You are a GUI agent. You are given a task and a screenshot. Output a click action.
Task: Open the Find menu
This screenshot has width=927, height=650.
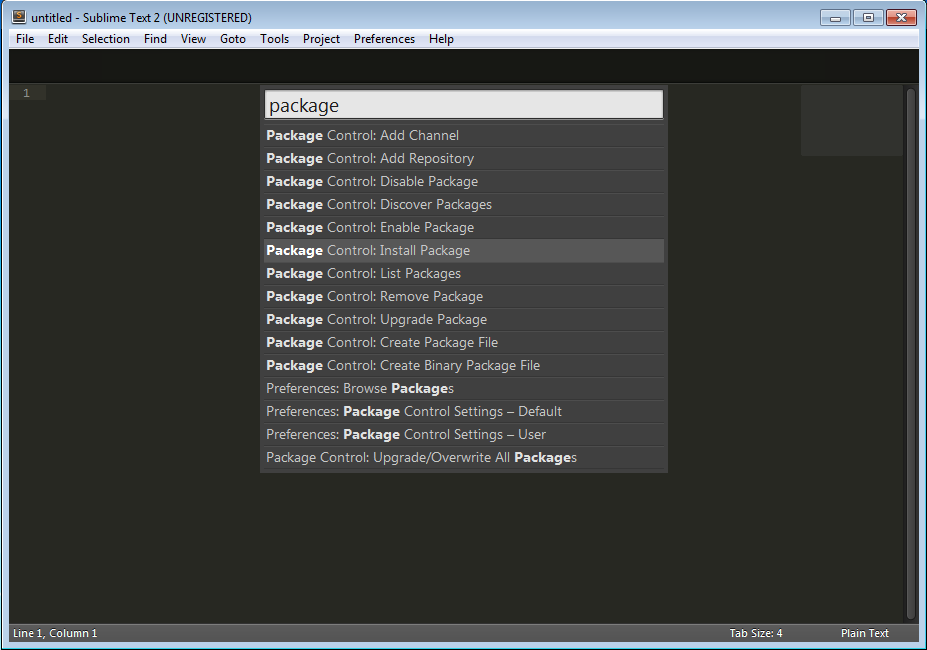(x=155, y=39)
